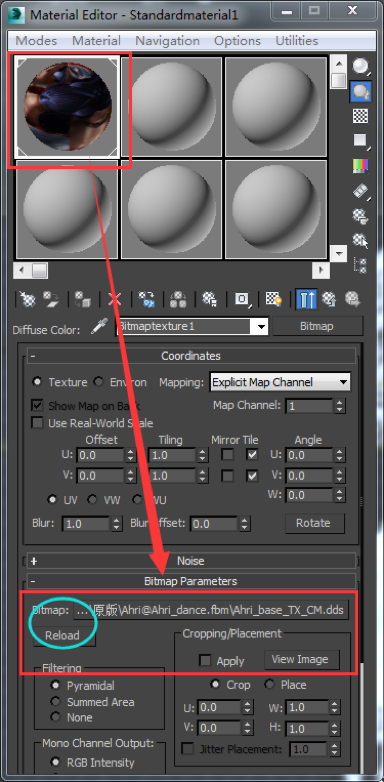Click Go Forward to Sibling icon
Image resolution: width=384 pixels, height=782 pixels.
click(353, 300)
